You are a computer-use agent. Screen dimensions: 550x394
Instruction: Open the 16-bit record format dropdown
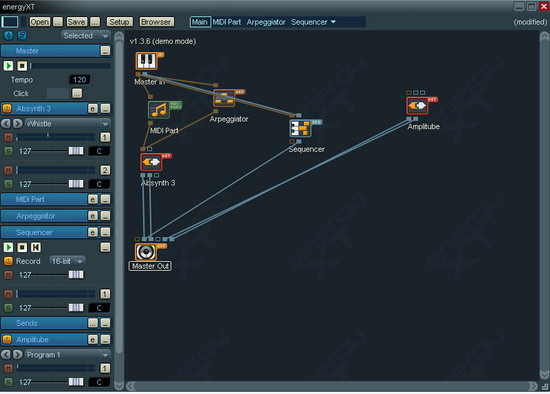coord(67,261)
